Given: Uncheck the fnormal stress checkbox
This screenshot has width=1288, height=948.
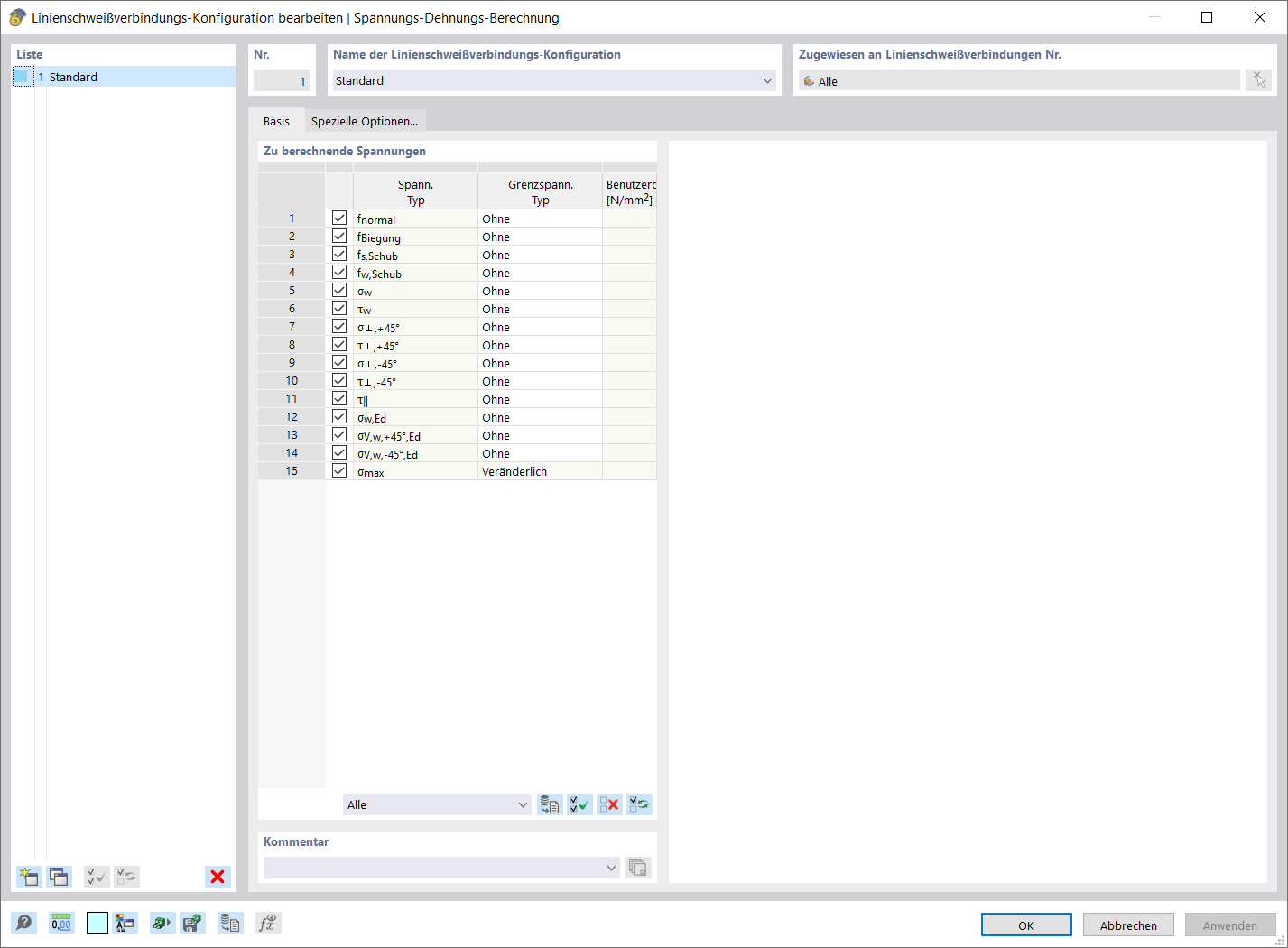Looking at the screenshot, I should tap(339, 218).
